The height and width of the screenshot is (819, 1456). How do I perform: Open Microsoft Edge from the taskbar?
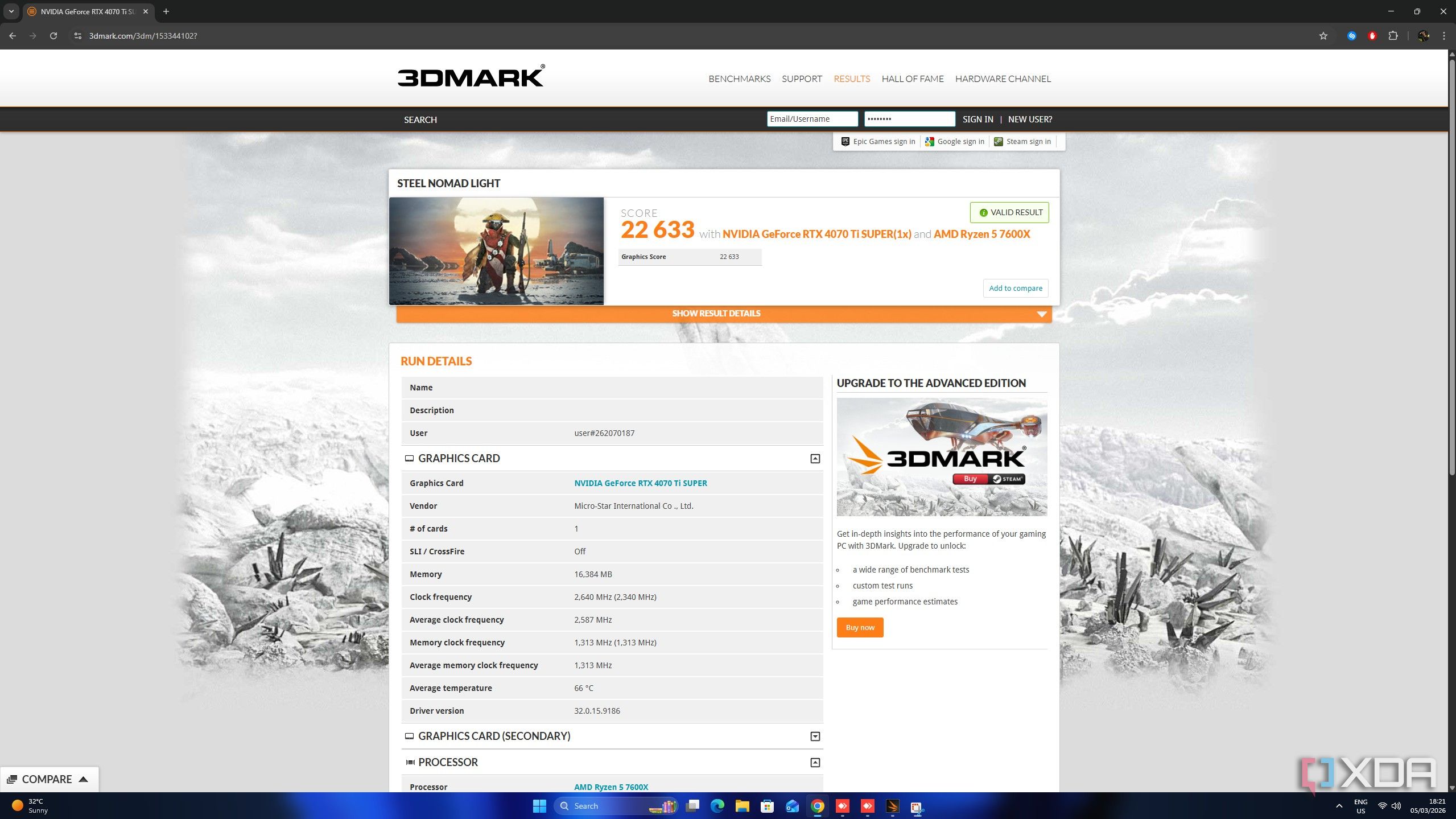[x=717, y=806]
